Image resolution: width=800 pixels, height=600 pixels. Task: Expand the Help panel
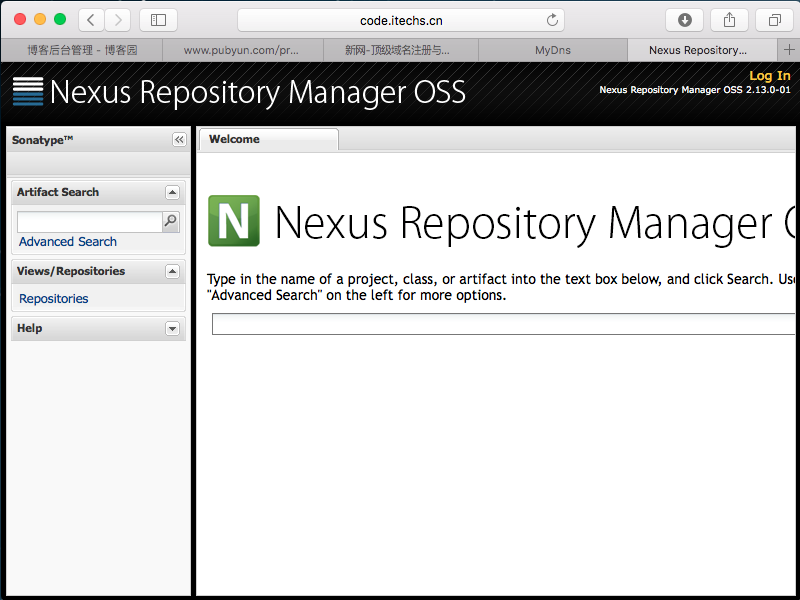click(x=172, y=329)
